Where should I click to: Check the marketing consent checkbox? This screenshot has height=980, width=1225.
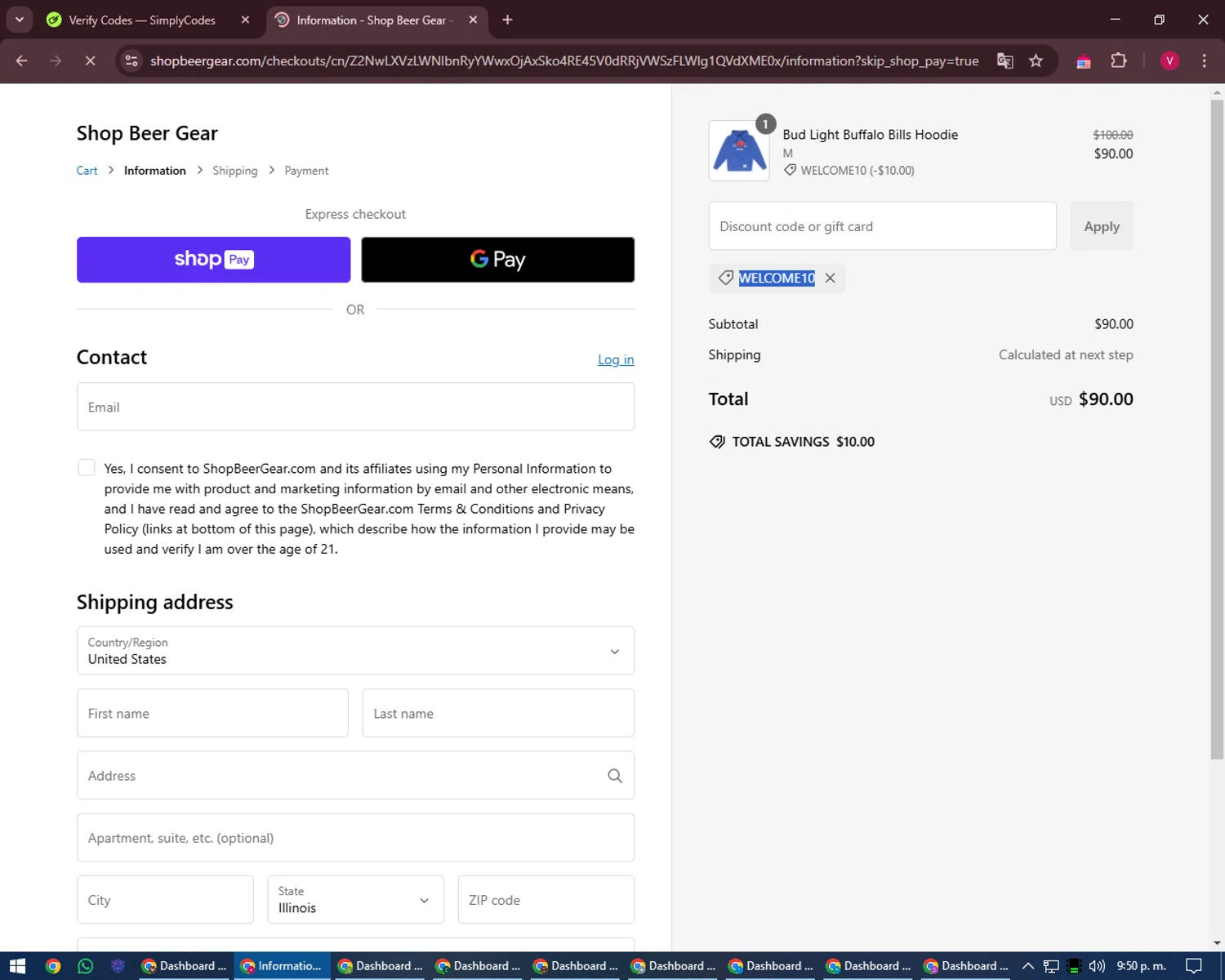[87, 468]
